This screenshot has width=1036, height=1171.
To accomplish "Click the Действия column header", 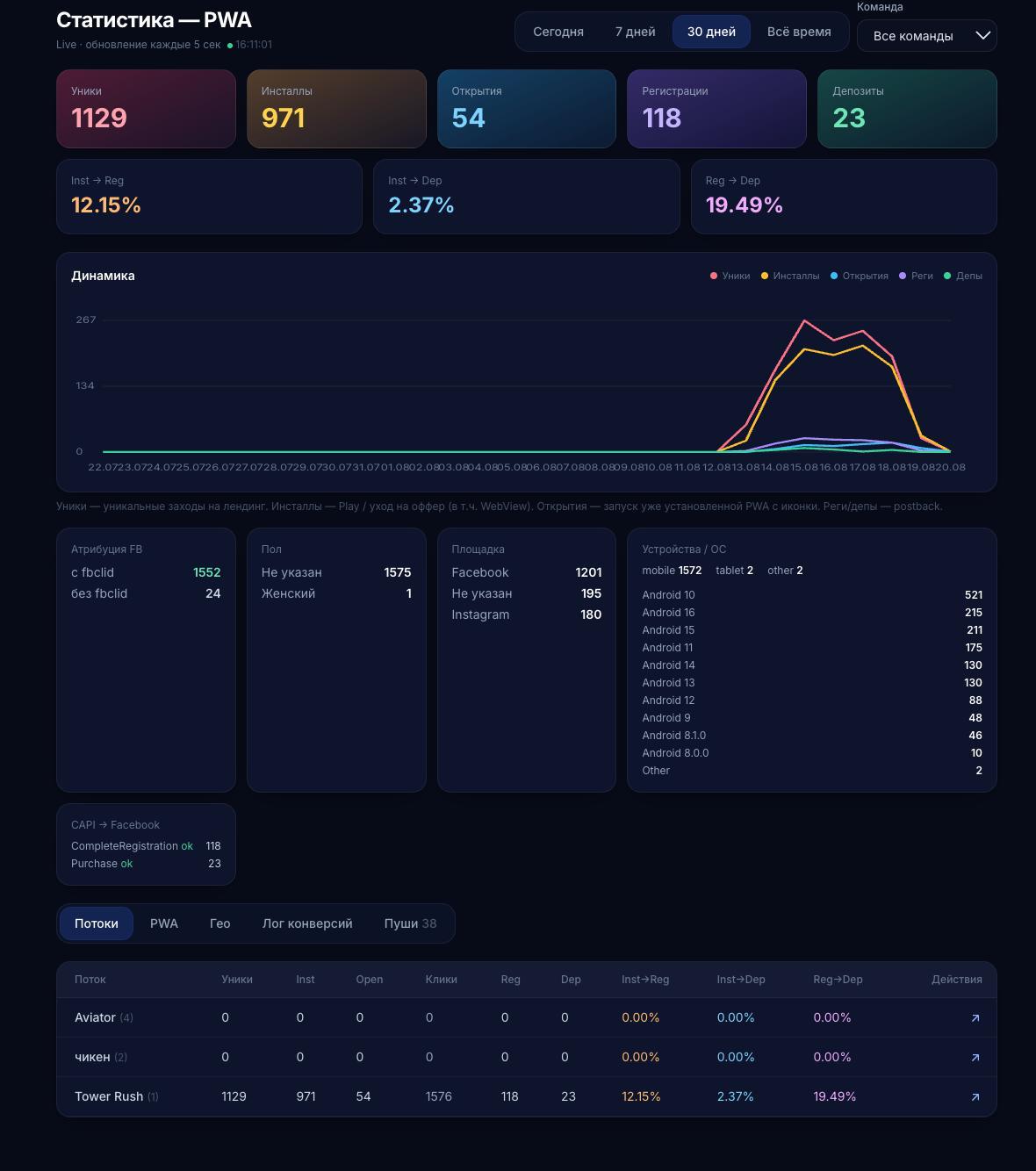I will 957,980.
